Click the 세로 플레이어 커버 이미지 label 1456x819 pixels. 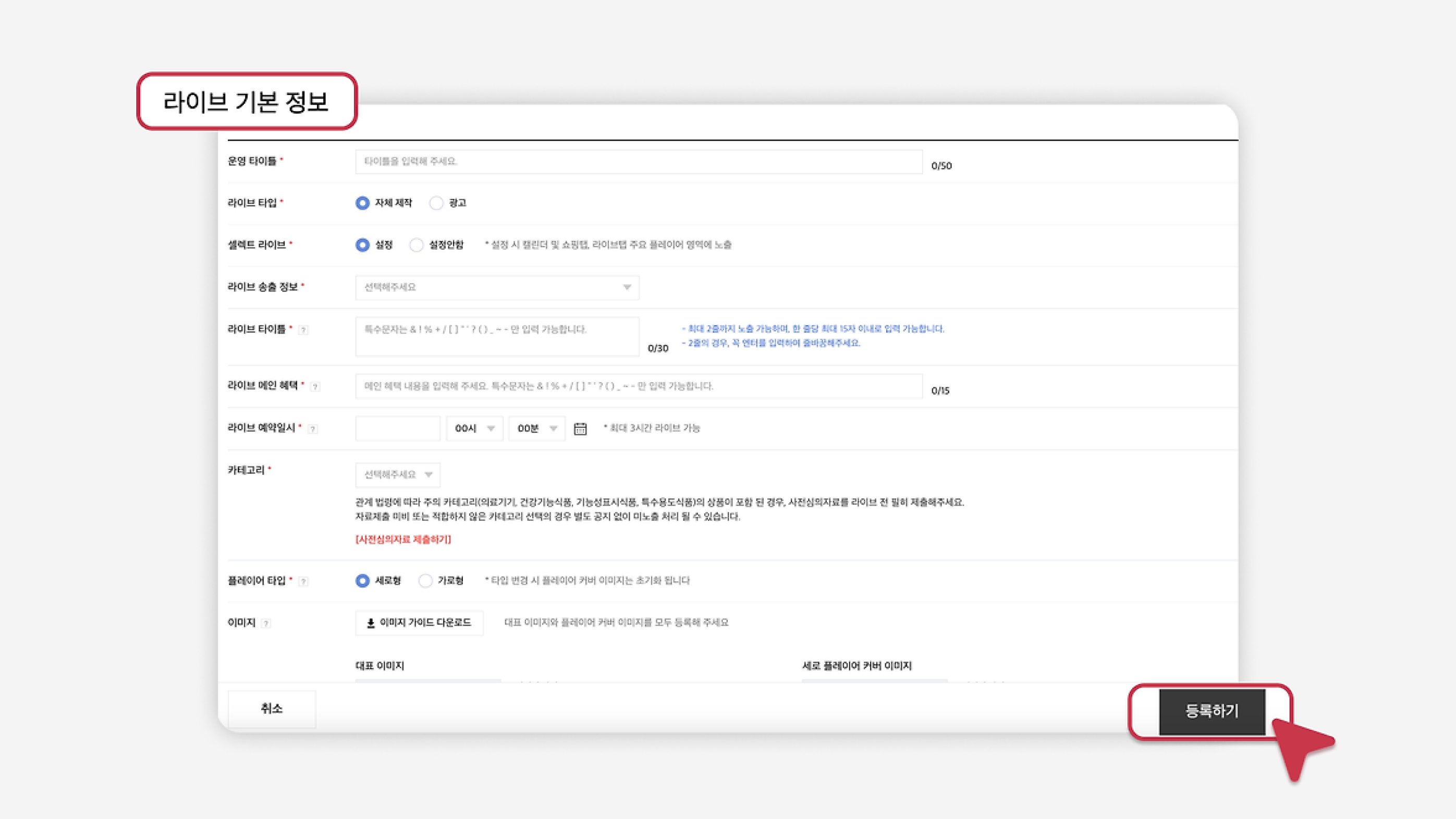857,666
